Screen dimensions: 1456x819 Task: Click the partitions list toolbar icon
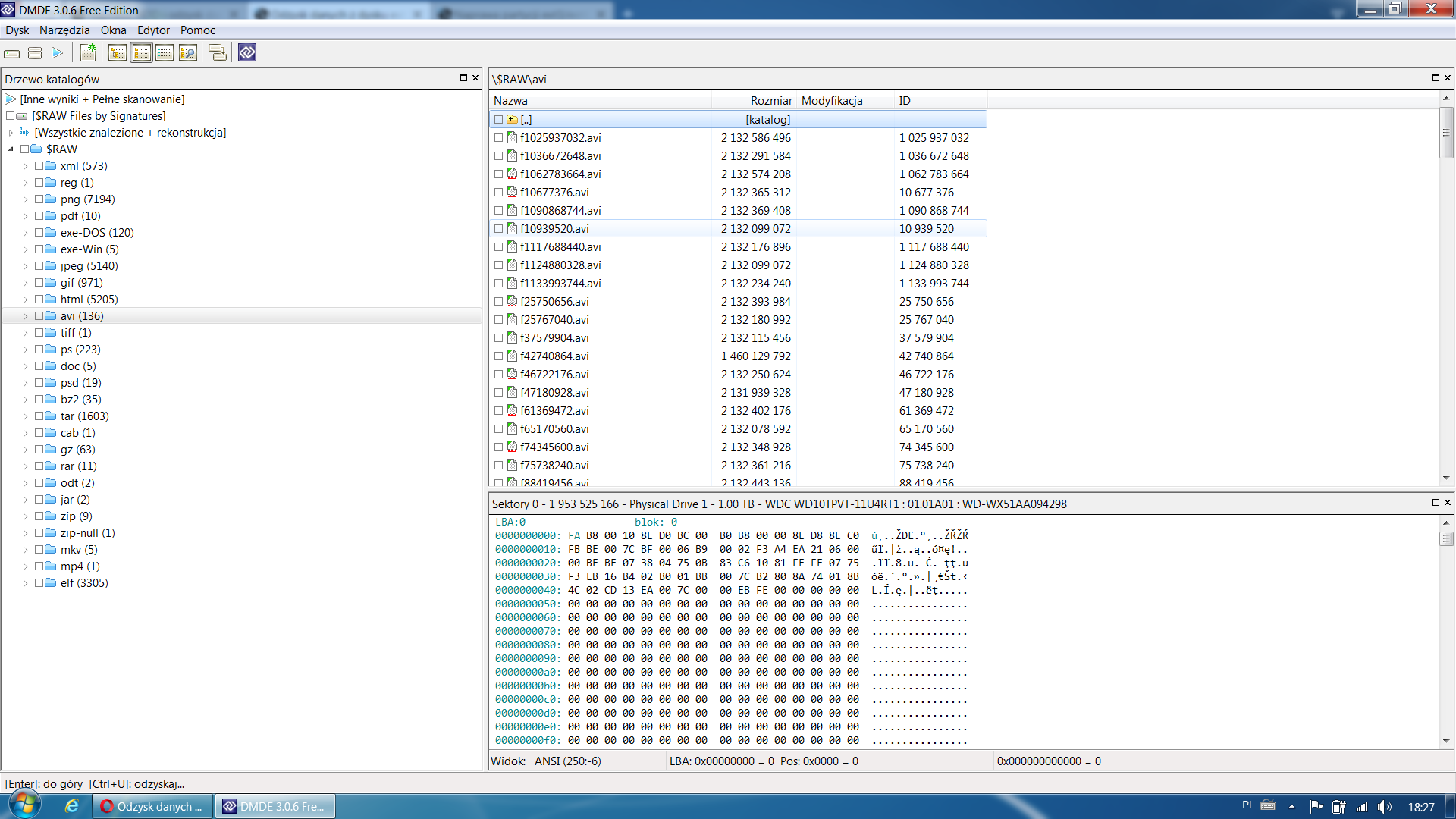[x=35, y=53]
